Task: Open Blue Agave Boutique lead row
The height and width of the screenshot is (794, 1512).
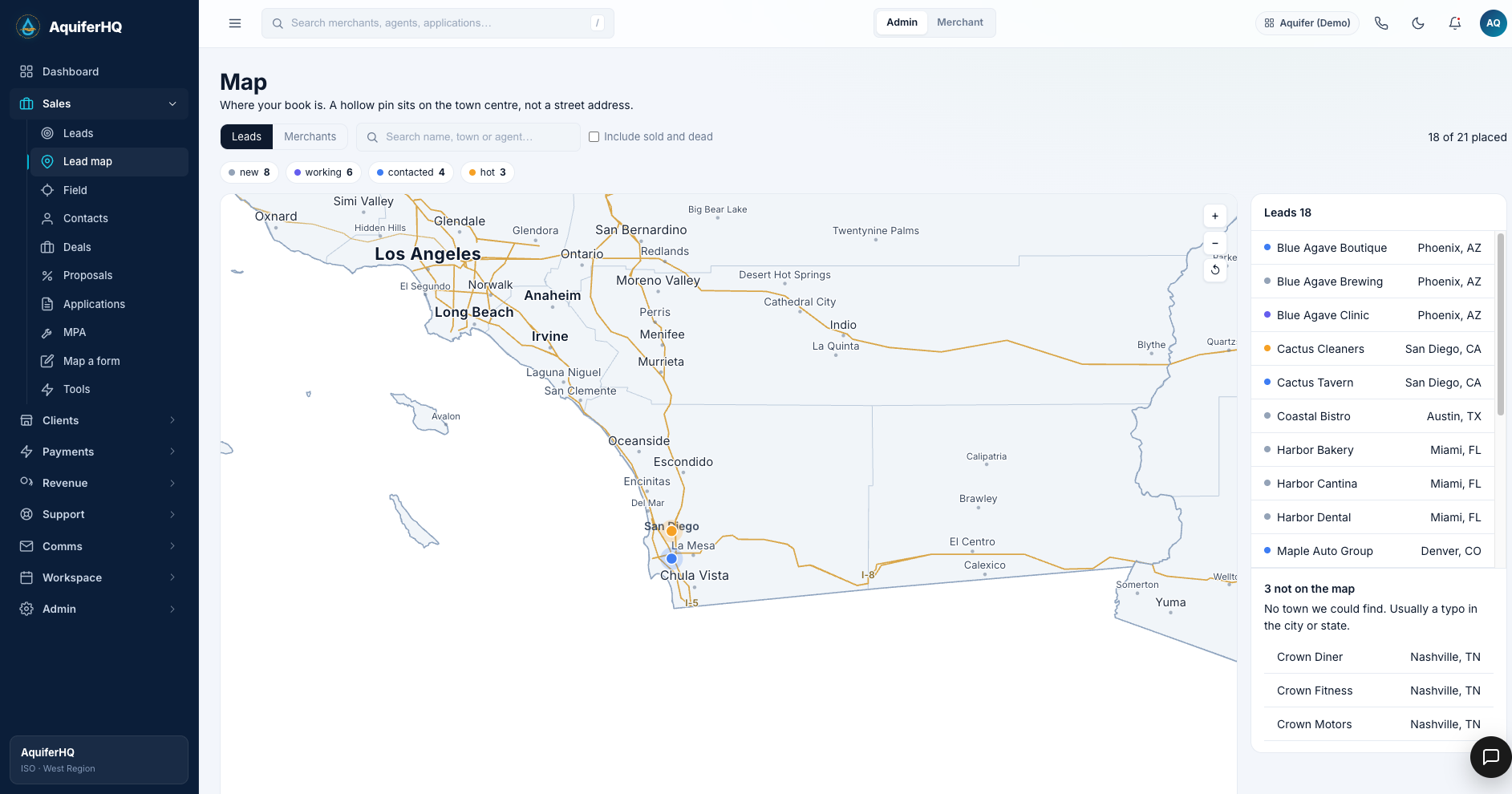Action: coord(1372,248)
